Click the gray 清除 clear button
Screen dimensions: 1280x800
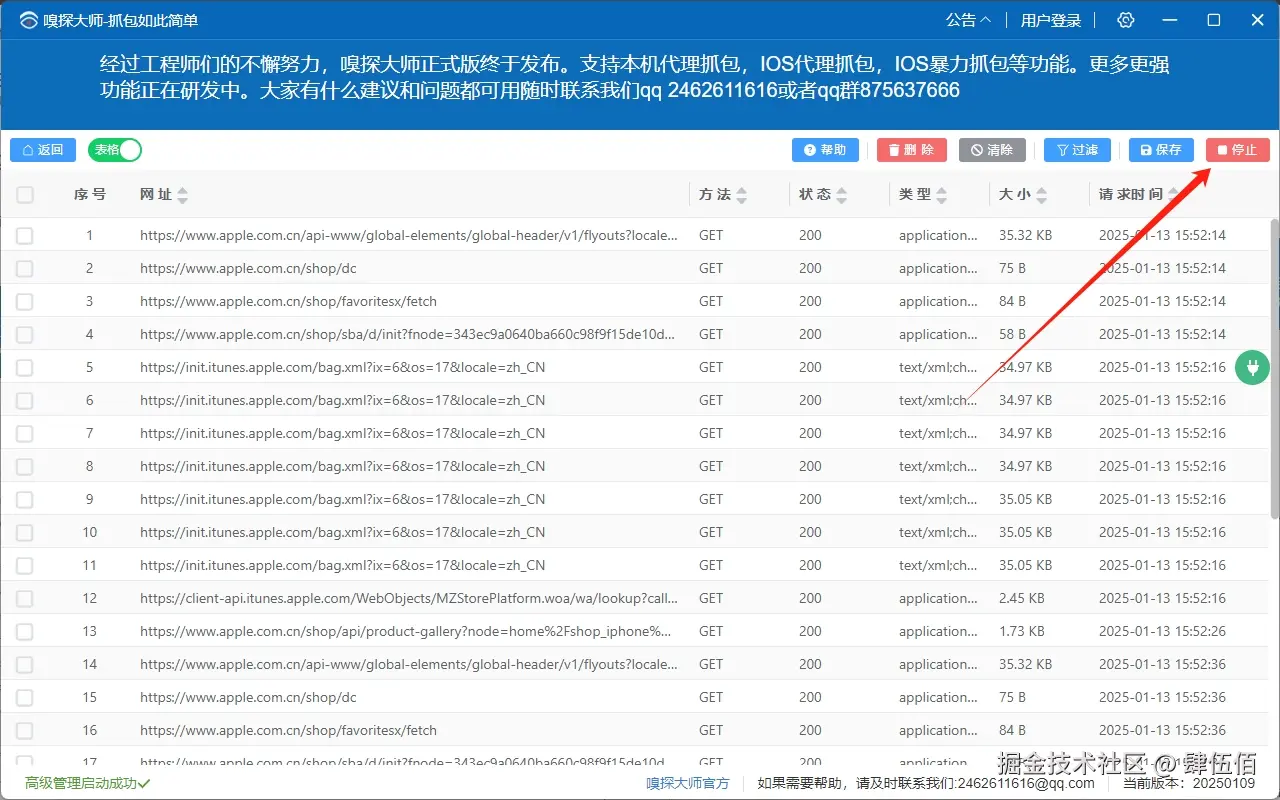[991, 150]
